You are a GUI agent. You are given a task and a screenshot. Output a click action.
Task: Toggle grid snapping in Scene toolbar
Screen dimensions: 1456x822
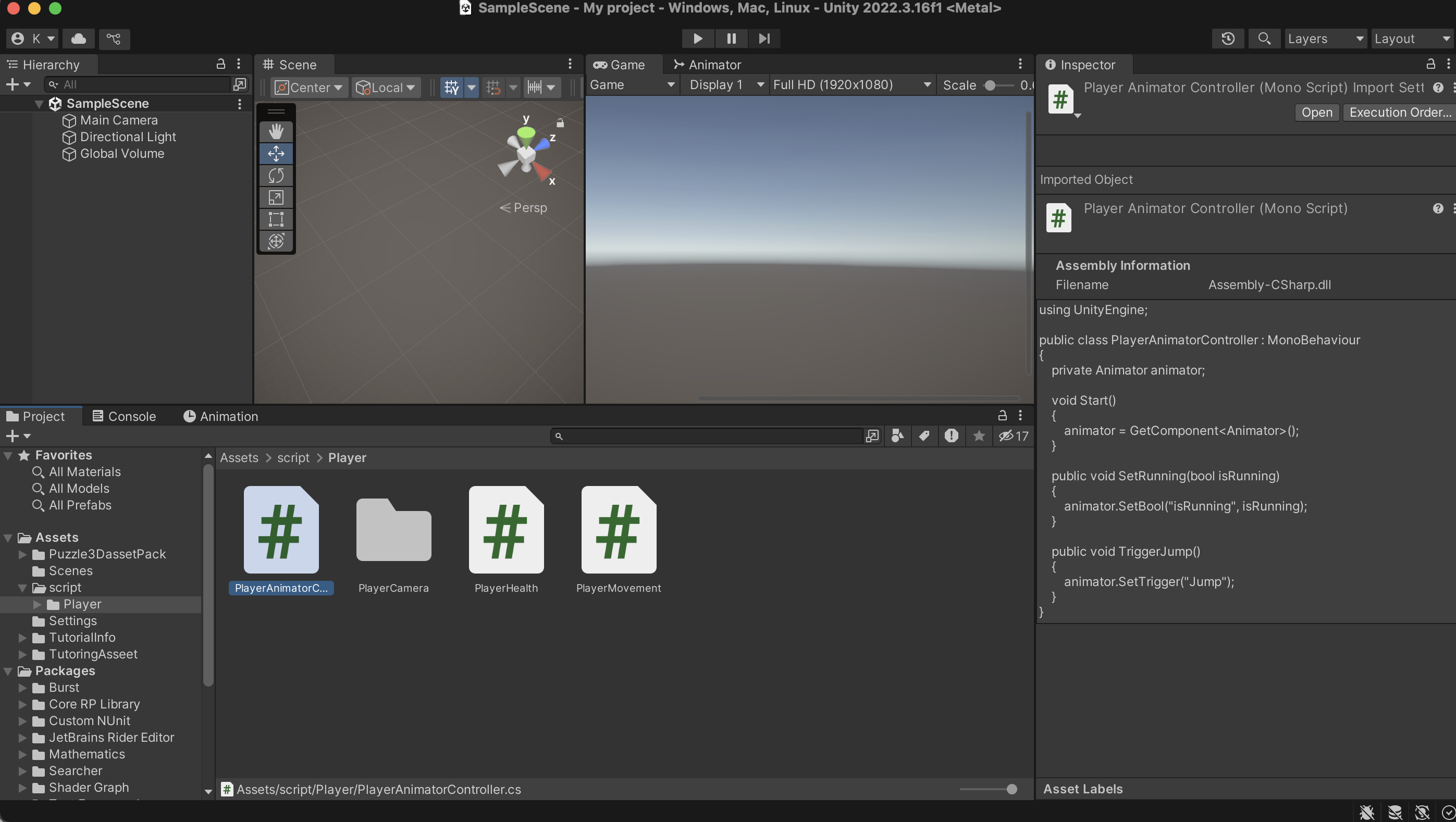(x=493, y=88)
